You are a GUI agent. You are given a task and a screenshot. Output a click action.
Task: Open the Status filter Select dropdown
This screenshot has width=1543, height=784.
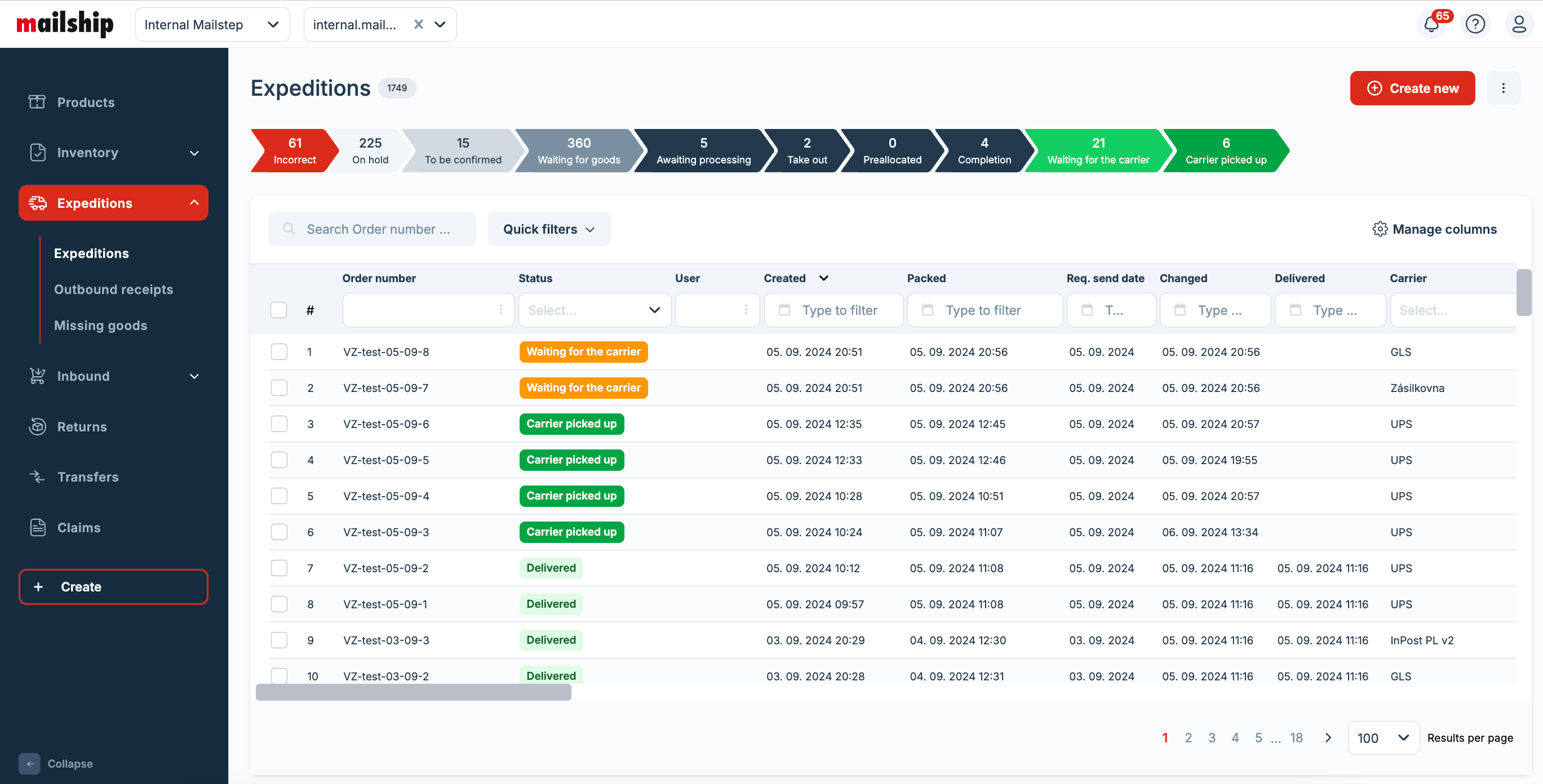(x=594, y=310)
